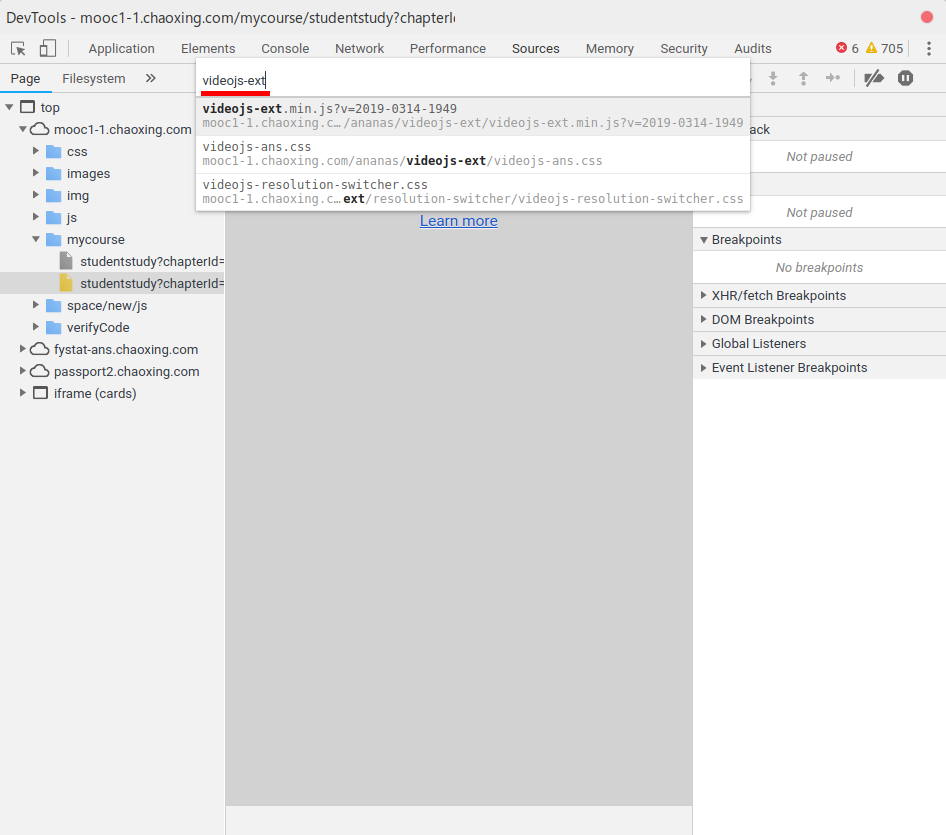Open videojs-resolution-switcher.css search result
The height and width of the screenshot is (835, 946).
(473, 192)
